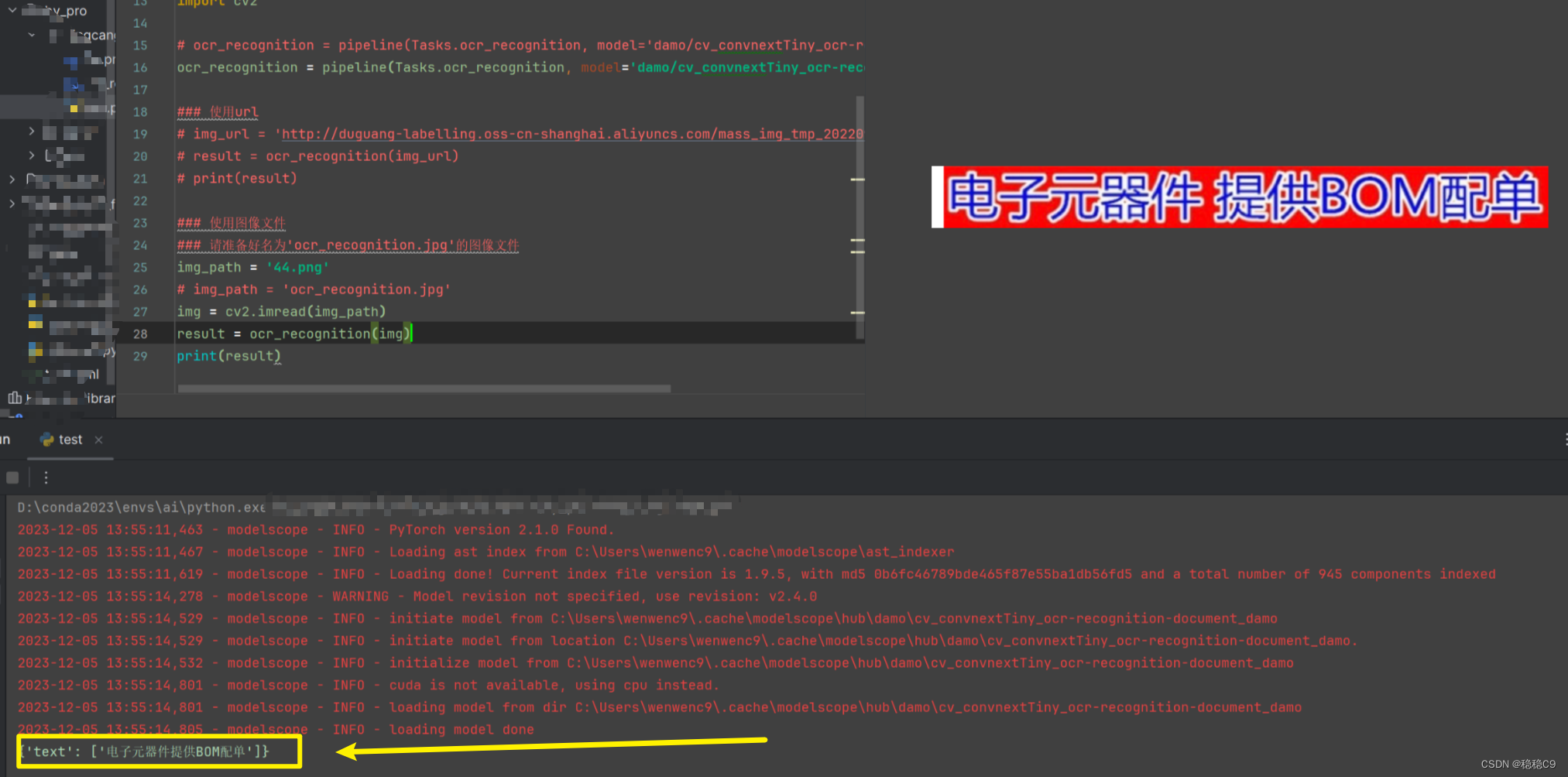Click 'result = ocr_recognition(img)' on line 28
The width and height of the screenshot is (1568, 777).
294,334
